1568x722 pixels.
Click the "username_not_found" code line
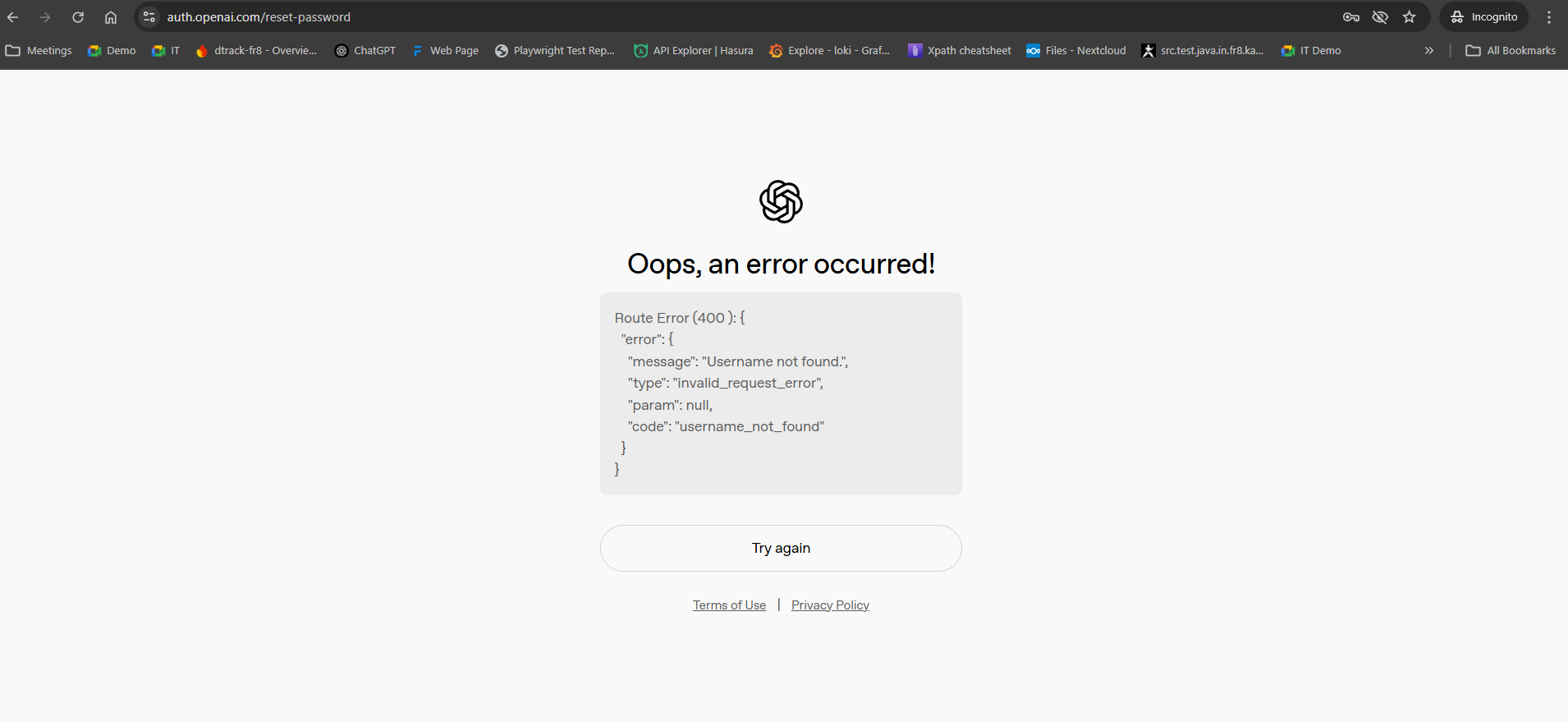(x=726, y=426)
